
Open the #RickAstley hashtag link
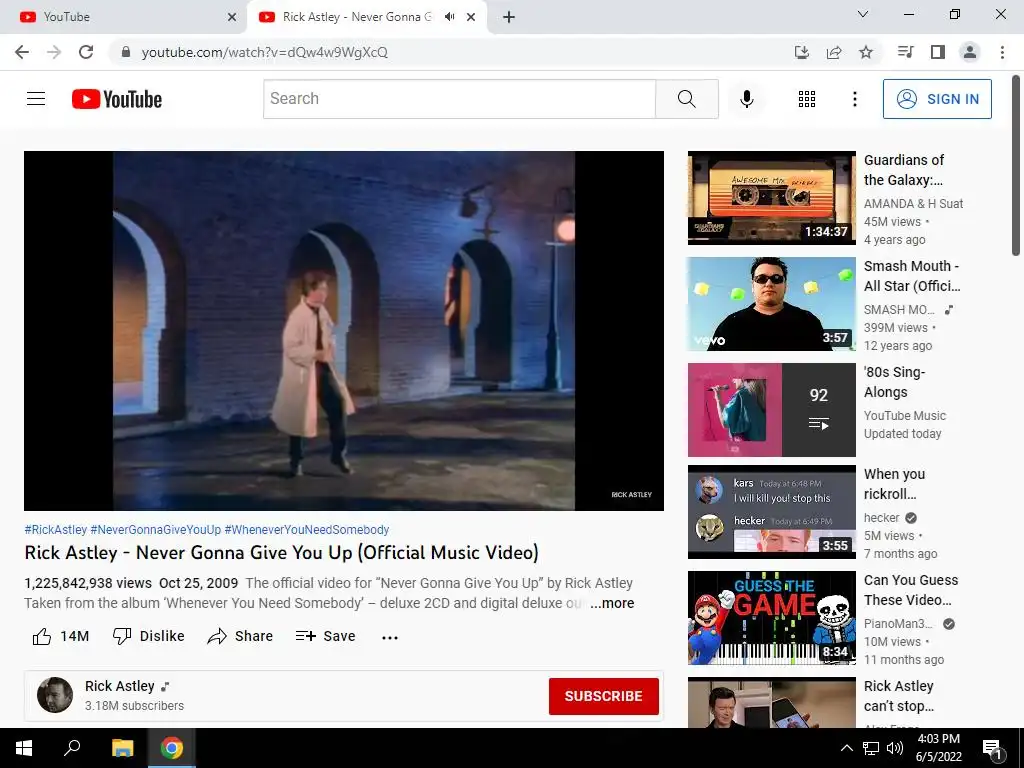(x=56, y=530)
